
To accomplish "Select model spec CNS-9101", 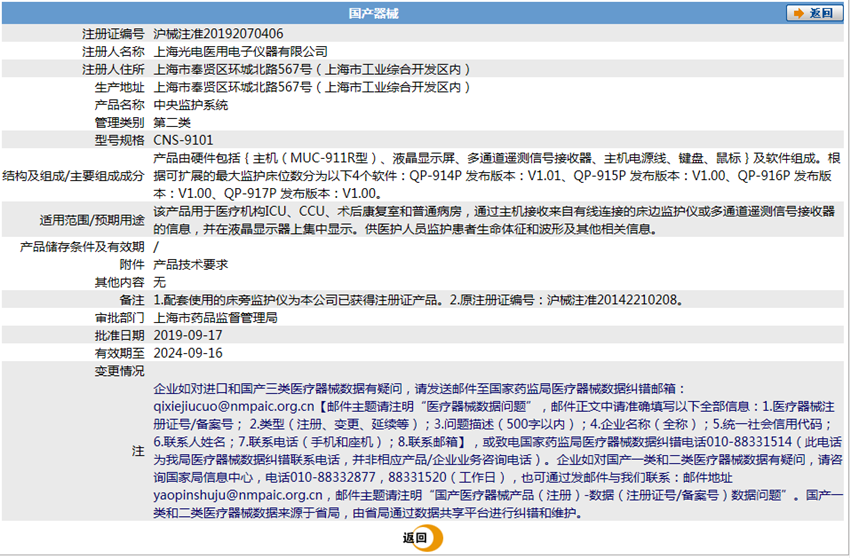I will (x=183, y=140).
